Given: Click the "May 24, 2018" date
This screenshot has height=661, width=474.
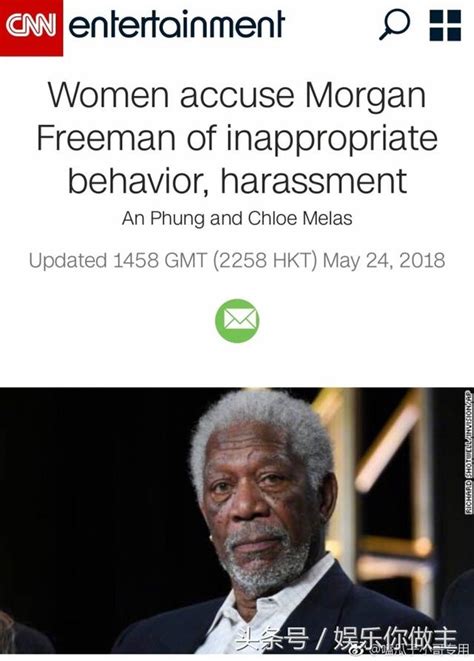Looking at the screenshot, I should [384, 260].
